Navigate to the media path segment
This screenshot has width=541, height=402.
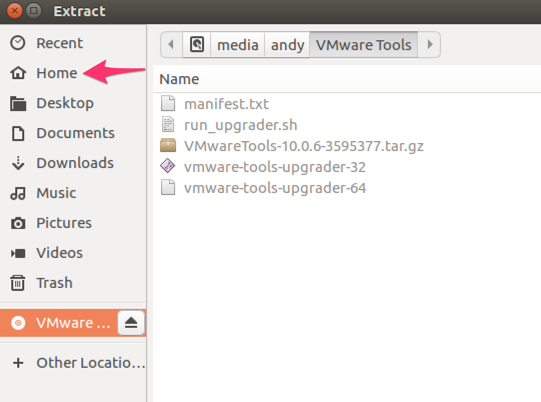238,45
